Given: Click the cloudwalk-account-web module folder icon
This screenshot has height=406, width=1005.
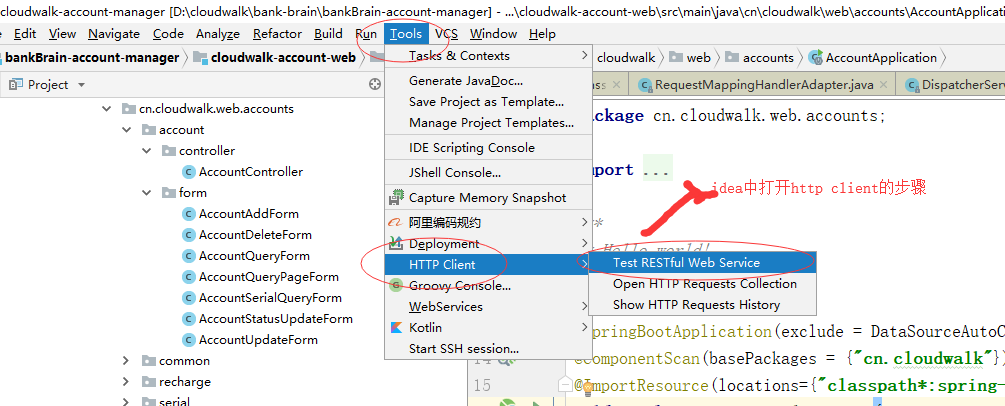Looking at the screenshot, I should (200, 58).
